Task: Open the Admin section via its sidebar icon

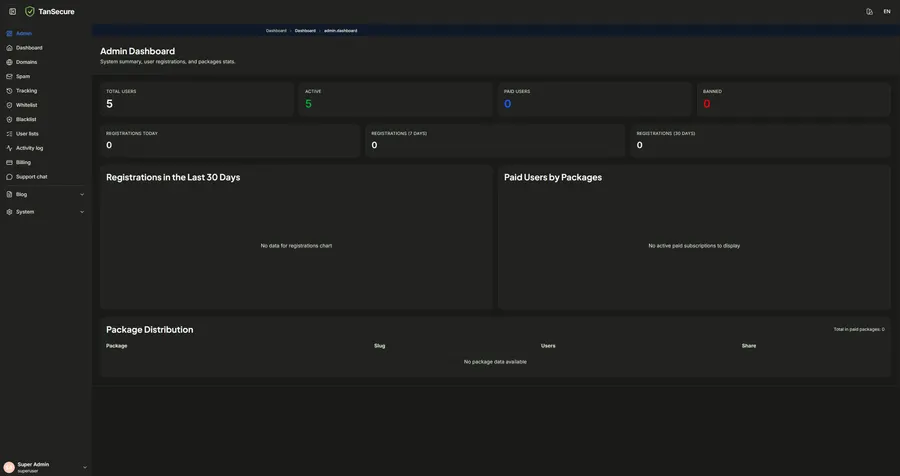Action: (x=9, y=34)
